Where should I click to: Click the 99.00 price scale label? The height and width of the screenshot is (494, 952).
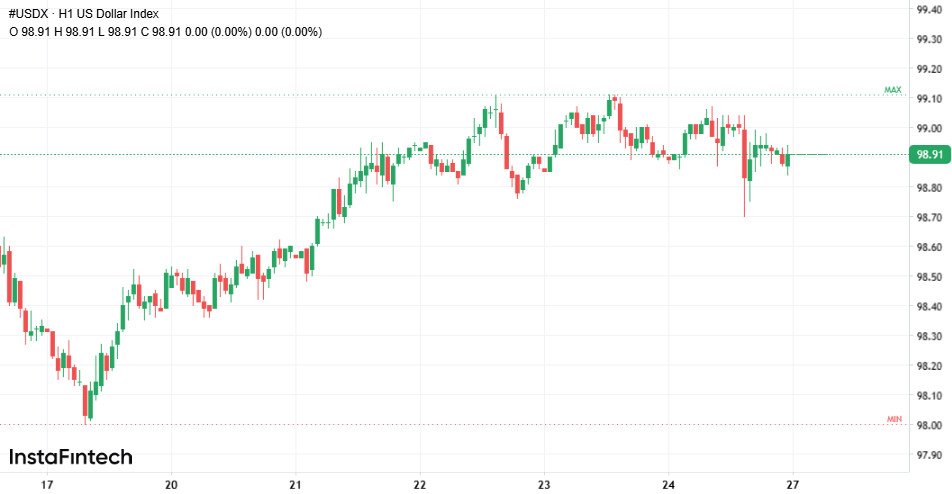click(x=929, y=129)
